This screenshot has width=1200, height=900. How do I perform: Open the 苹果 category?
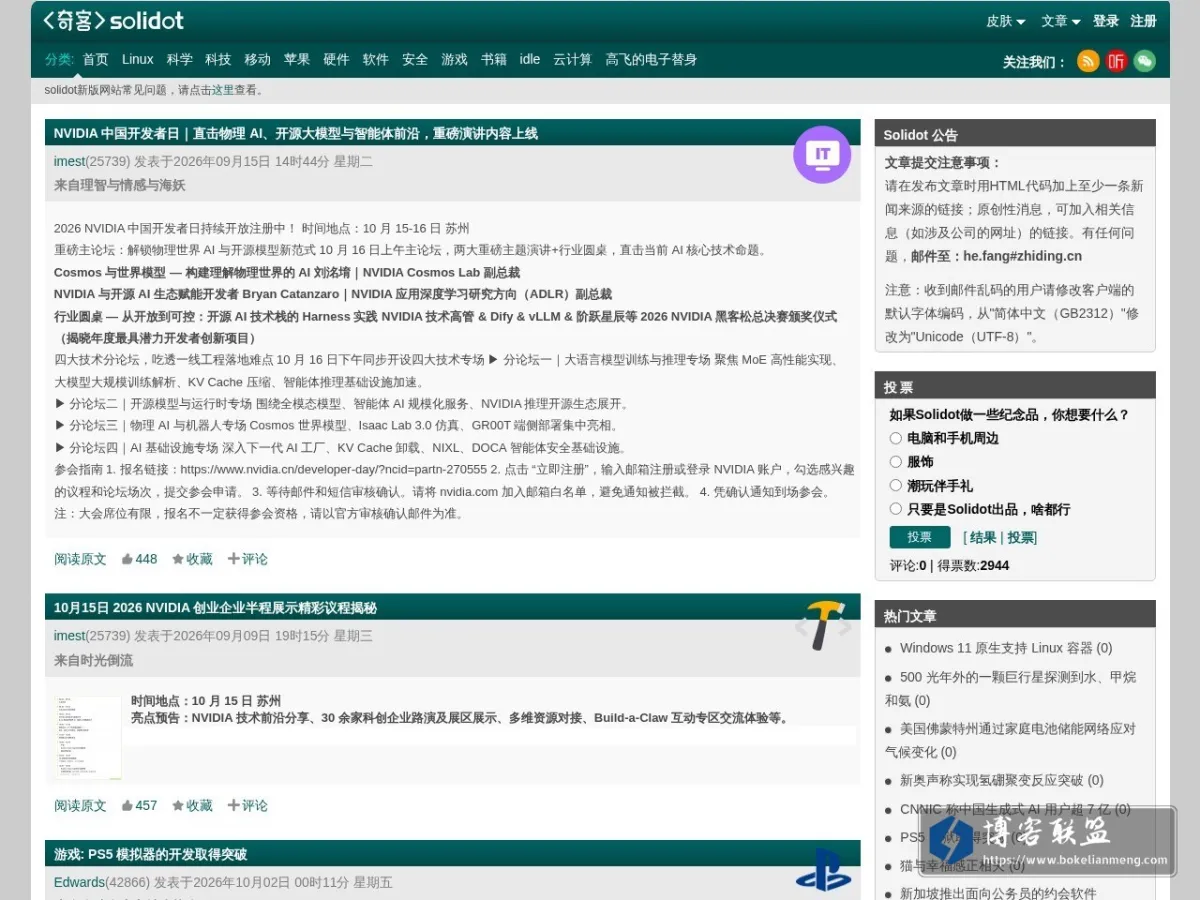pyautogui.click(x=297, y=59)
